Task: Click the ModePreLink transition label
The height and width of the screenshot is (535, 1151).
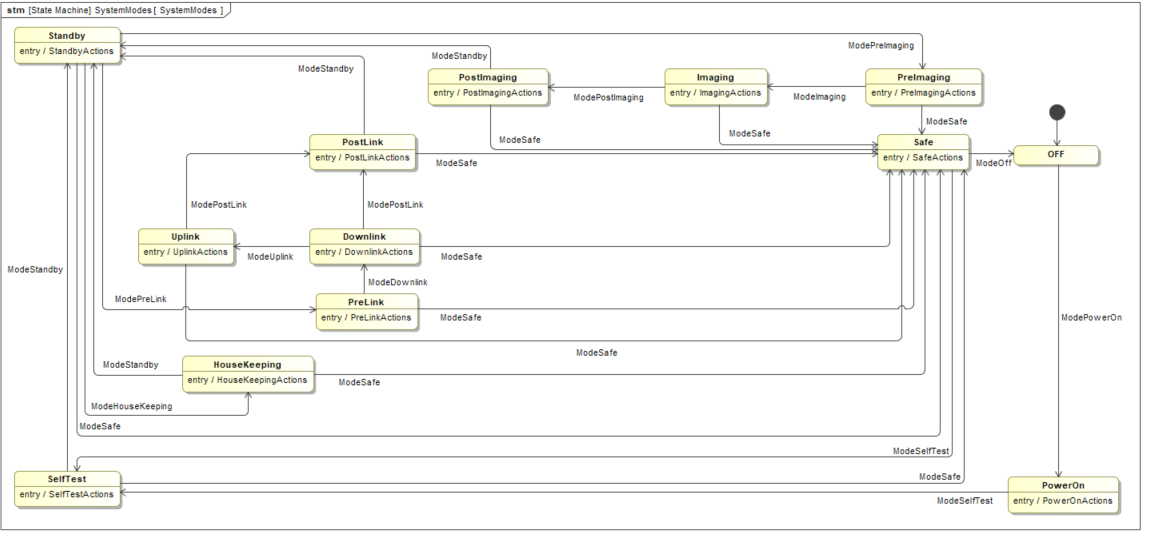Action: [140, 299]
